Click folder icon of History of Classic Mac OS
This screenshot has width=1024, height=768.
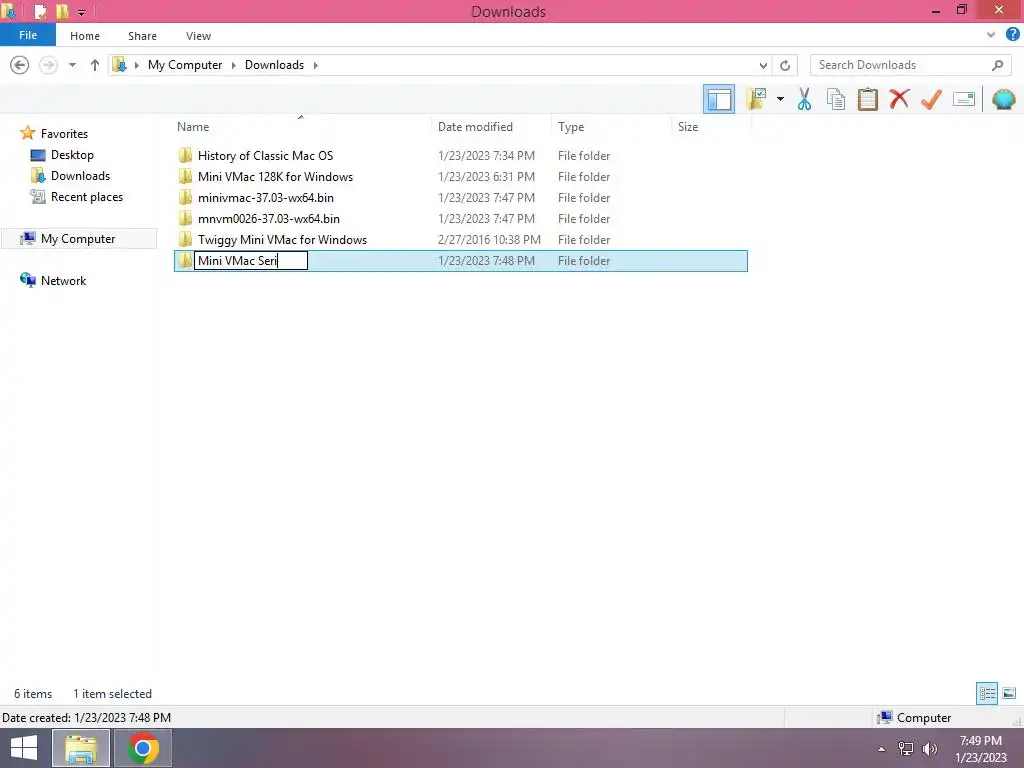[185, 155]
